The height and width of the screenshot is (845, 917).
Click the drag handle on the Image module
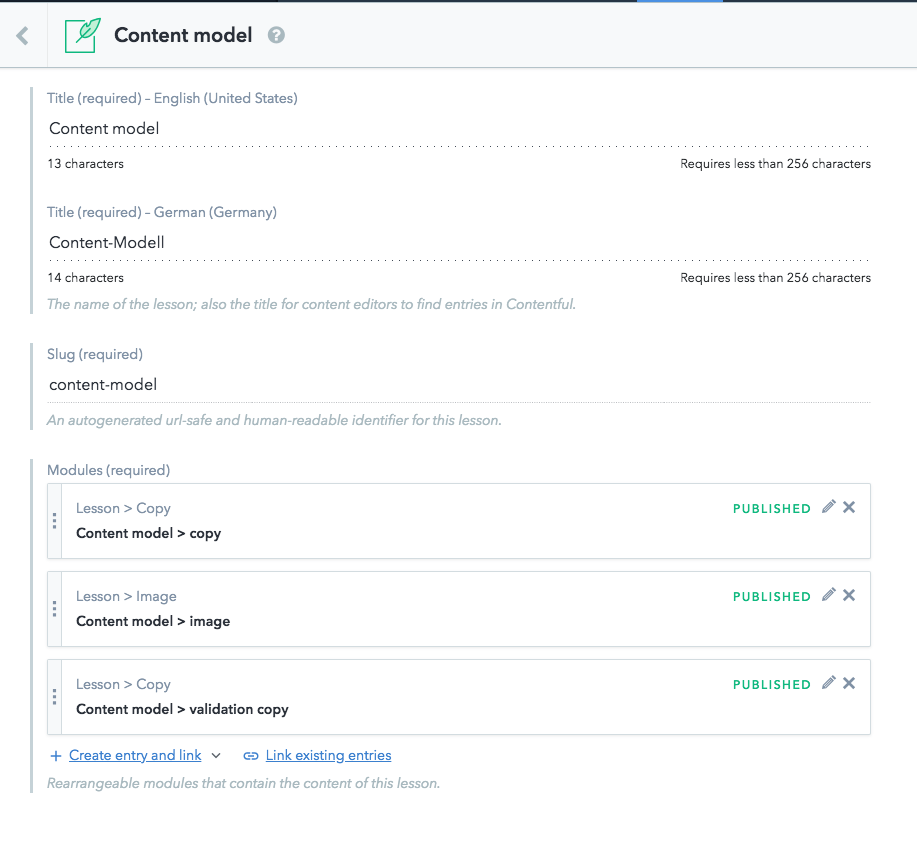pos(55,608)
